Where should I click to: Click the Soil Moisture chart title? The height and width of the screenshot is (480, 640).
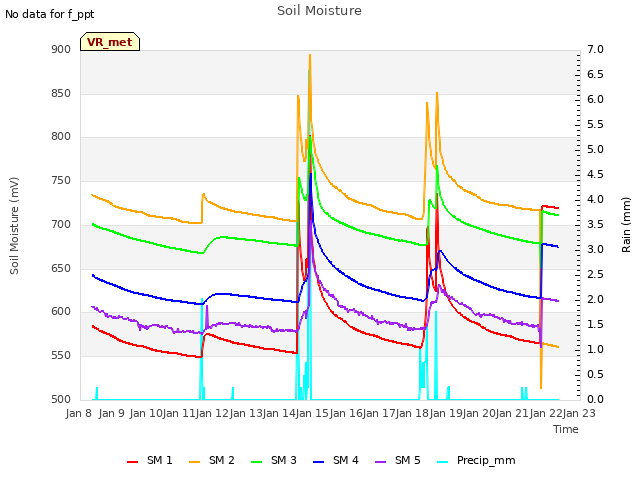(x=319, y=11)
